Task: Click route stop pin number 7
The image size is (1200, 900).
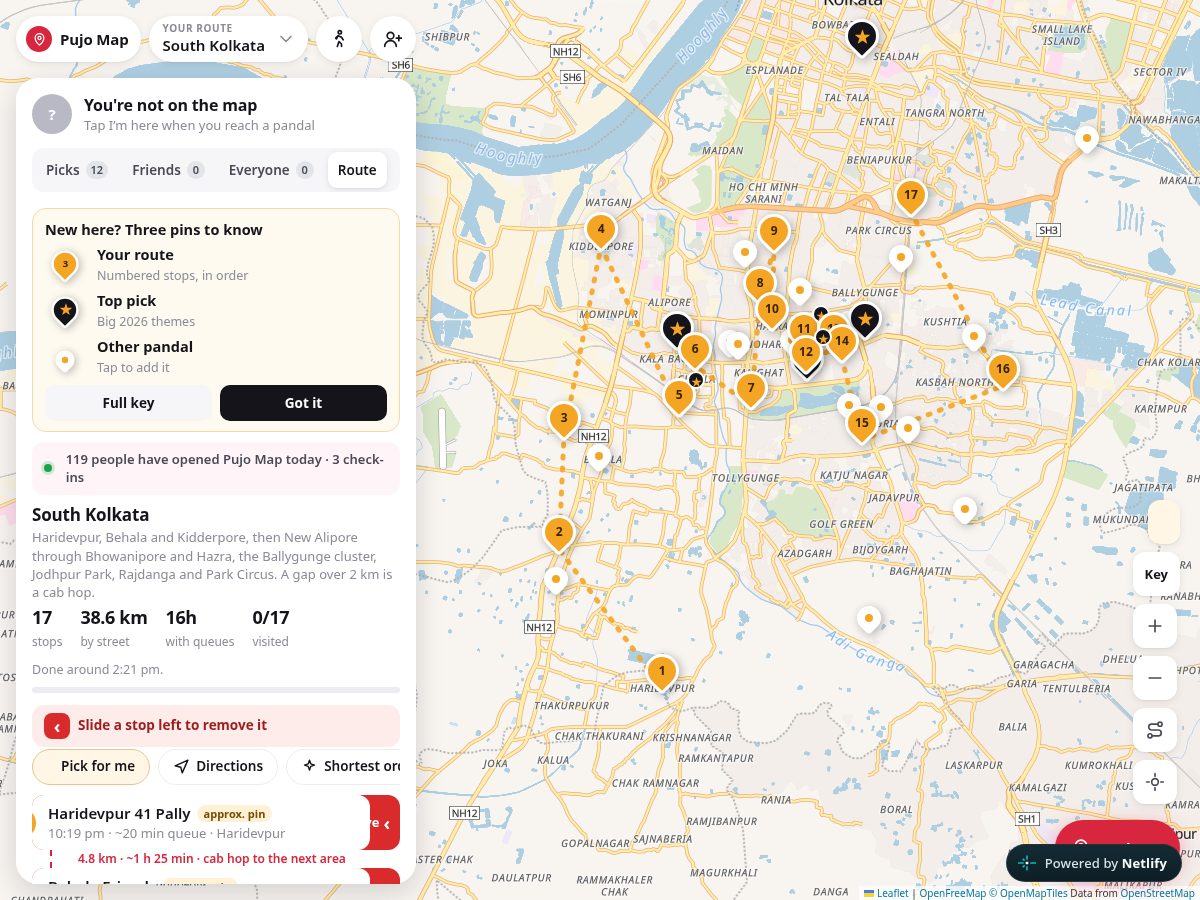Action: pyautogui.click(x=751, y=390)
